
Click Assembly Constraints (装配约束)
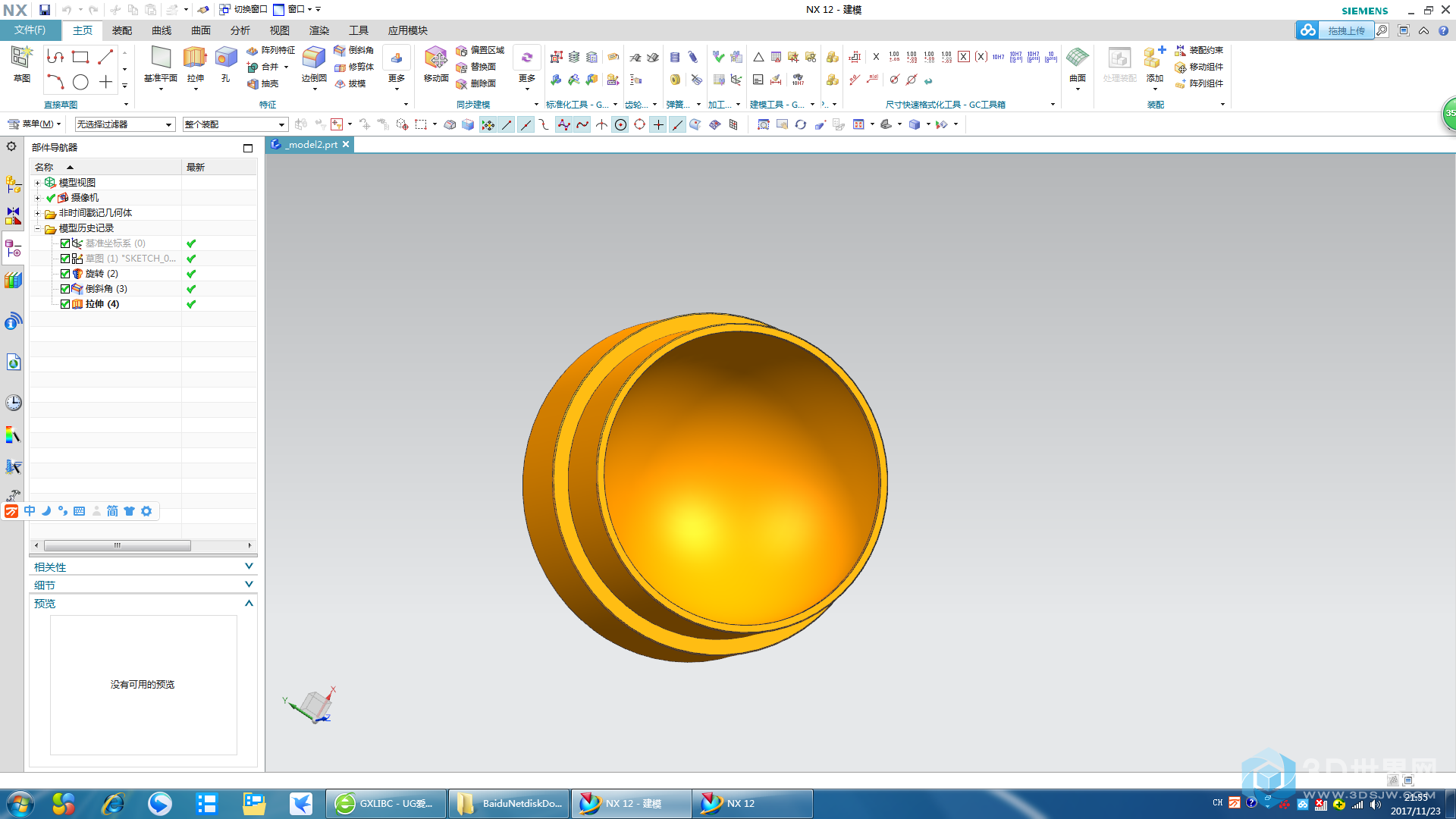click(1199, 50)
